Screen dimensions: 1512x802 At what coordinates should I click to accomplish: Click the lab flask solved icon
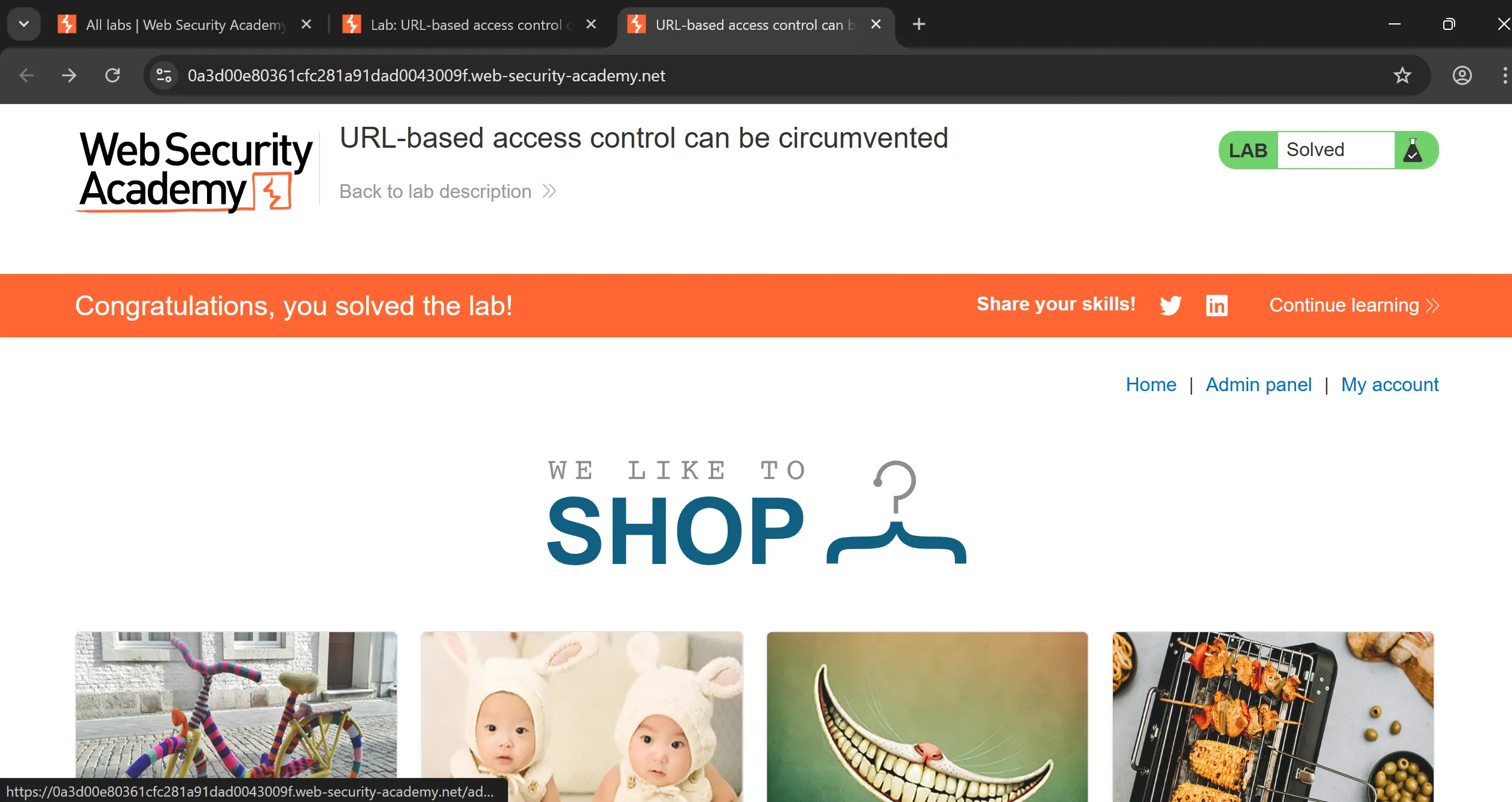pyautogui.click(x=1413, y=150)
